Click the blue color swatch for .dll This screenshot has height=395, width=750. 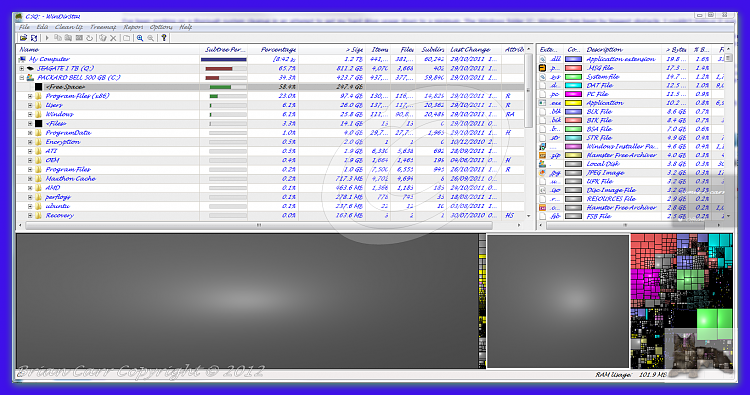[574, 59]
